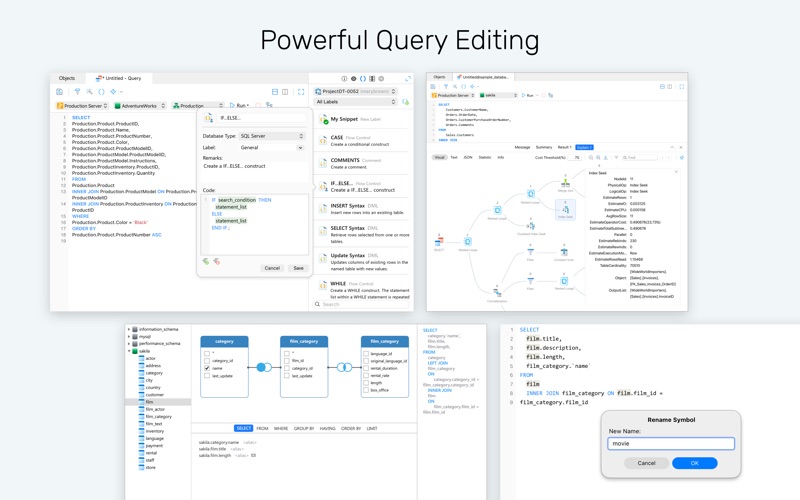Select the Merge Join node in plan
The image size is (800, 500).
click(565, 184)
